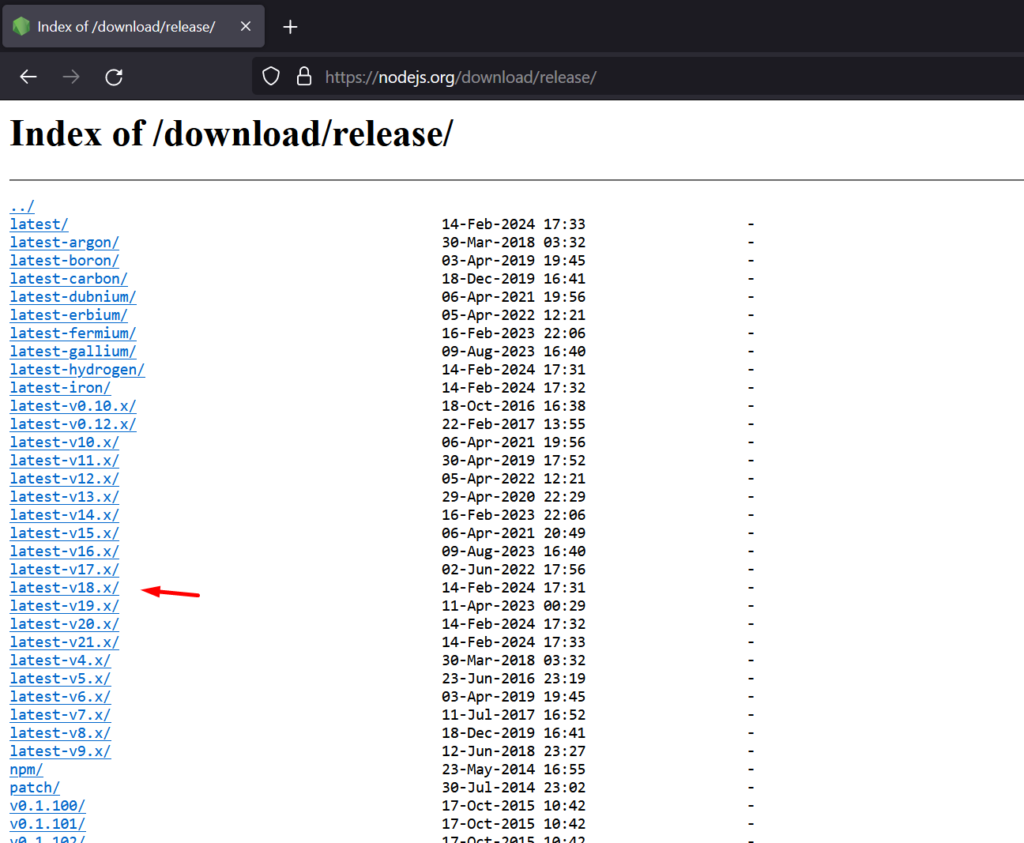Image resolution: width=1024 pixels, height=843 pixels.
Task: Open the latest-v21.x/ link
Action: click(65, 643)
